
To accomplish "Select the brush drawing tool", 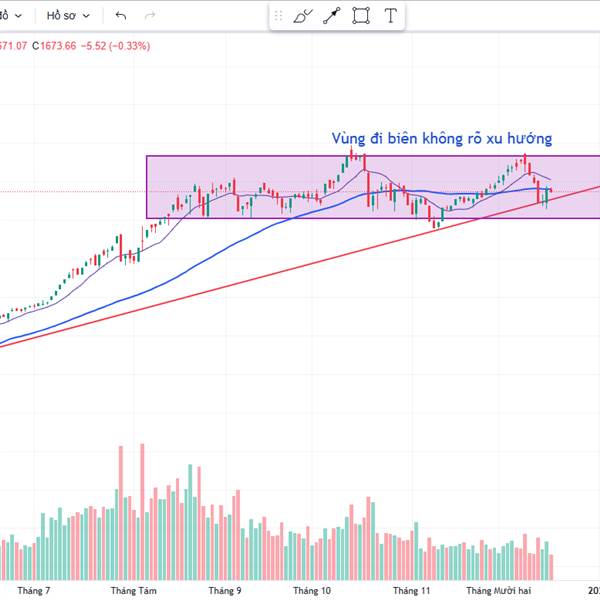I will point(303,16).
